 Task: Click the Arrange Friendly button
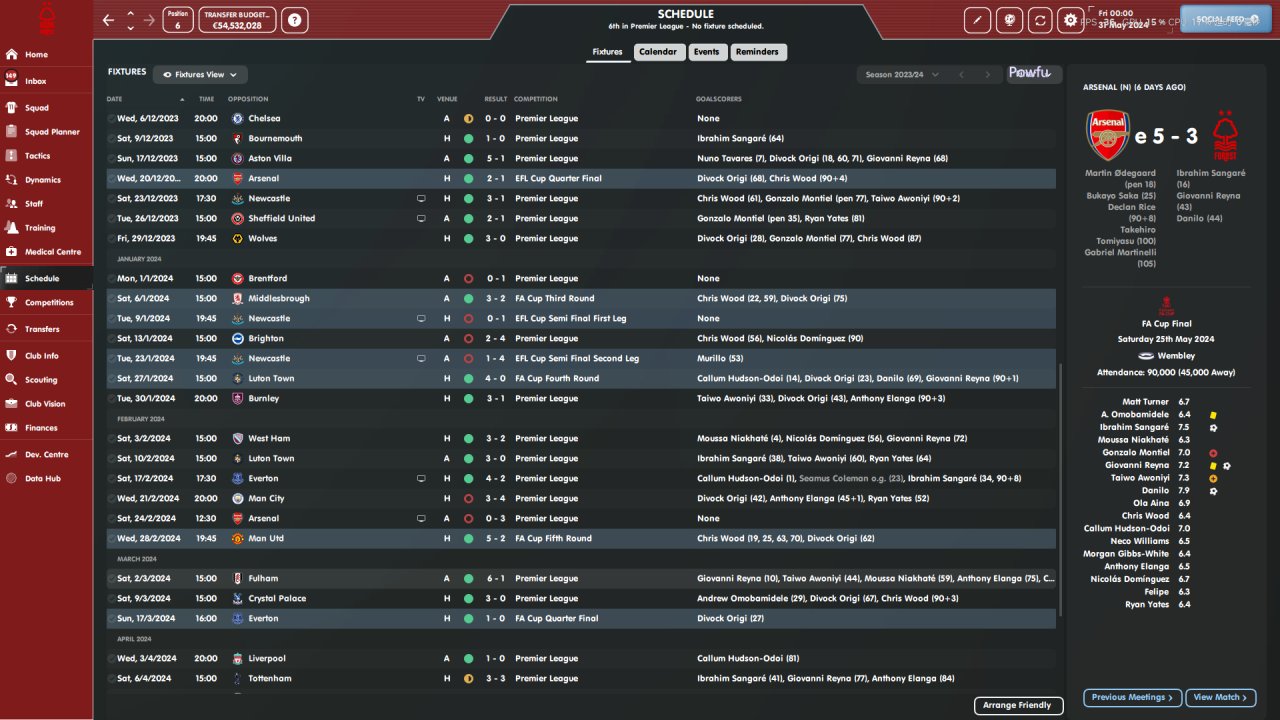click(x=1017, y=705)
